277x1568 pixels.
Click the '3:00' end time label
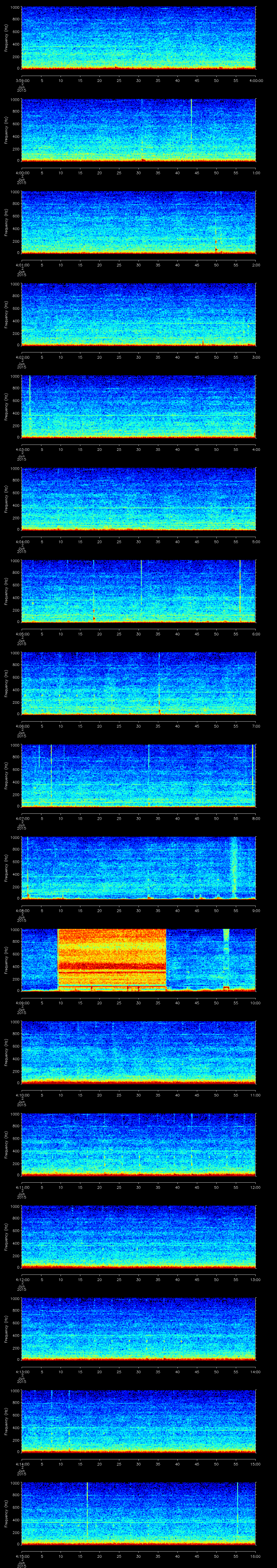pyautogui.click(x=256, y=357)
